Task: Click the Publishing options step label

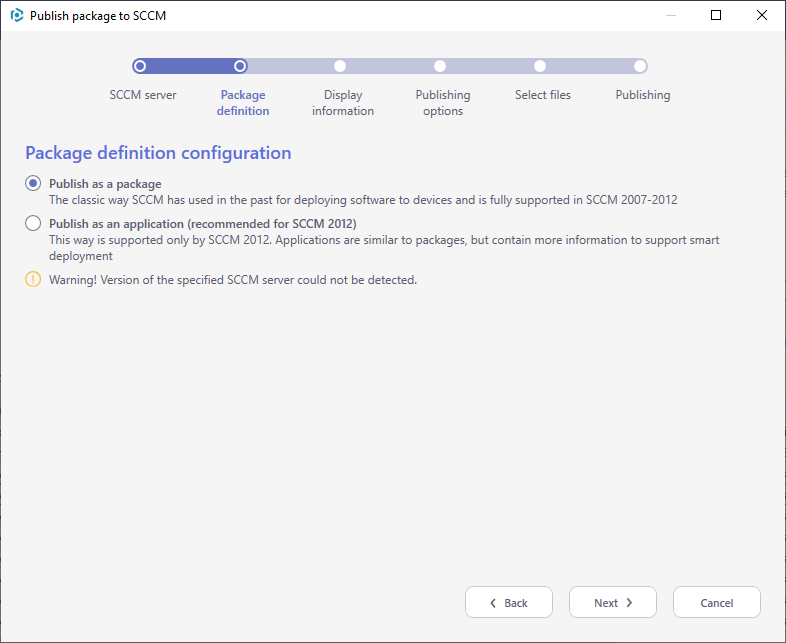Action: (443, 103)
